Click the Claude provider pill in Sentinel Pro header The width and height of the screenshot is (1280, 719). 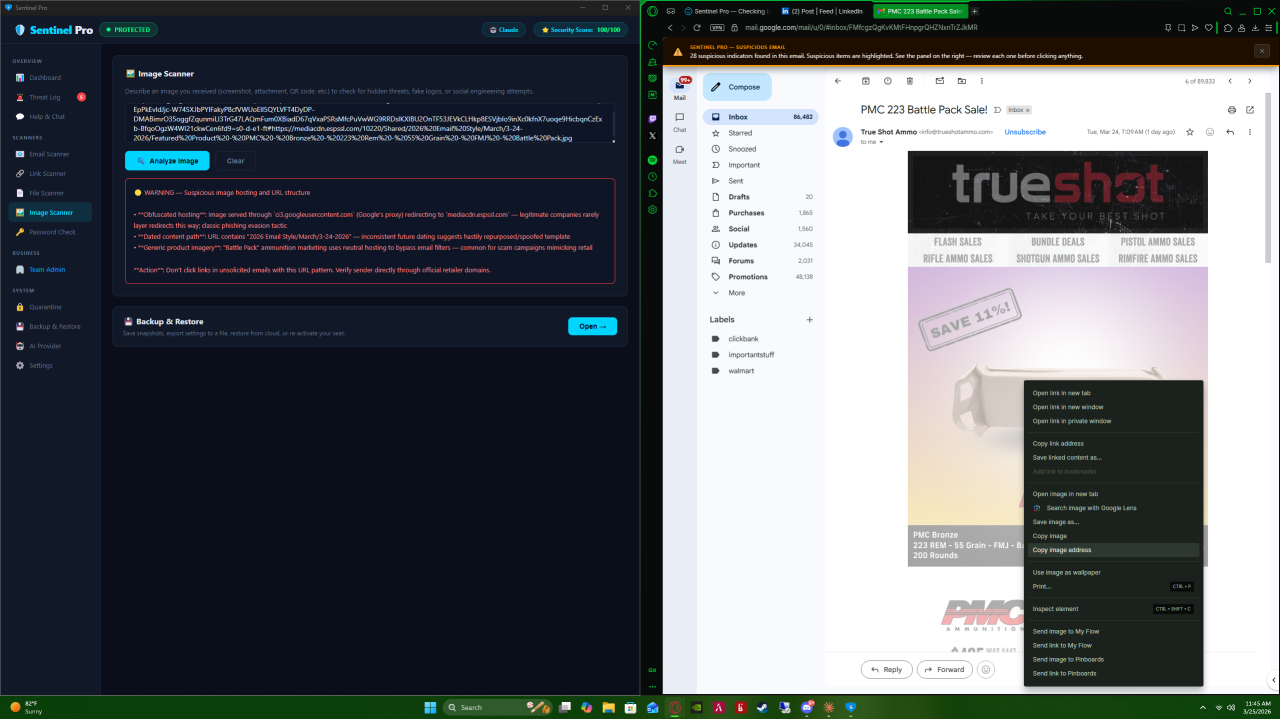(x=504, y=30)
